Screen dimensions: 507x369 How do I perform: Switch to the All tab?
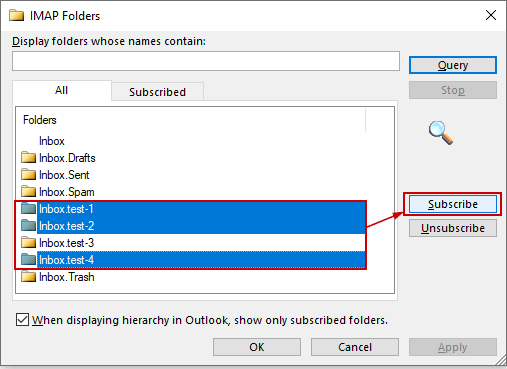click(x=62, y=90)
